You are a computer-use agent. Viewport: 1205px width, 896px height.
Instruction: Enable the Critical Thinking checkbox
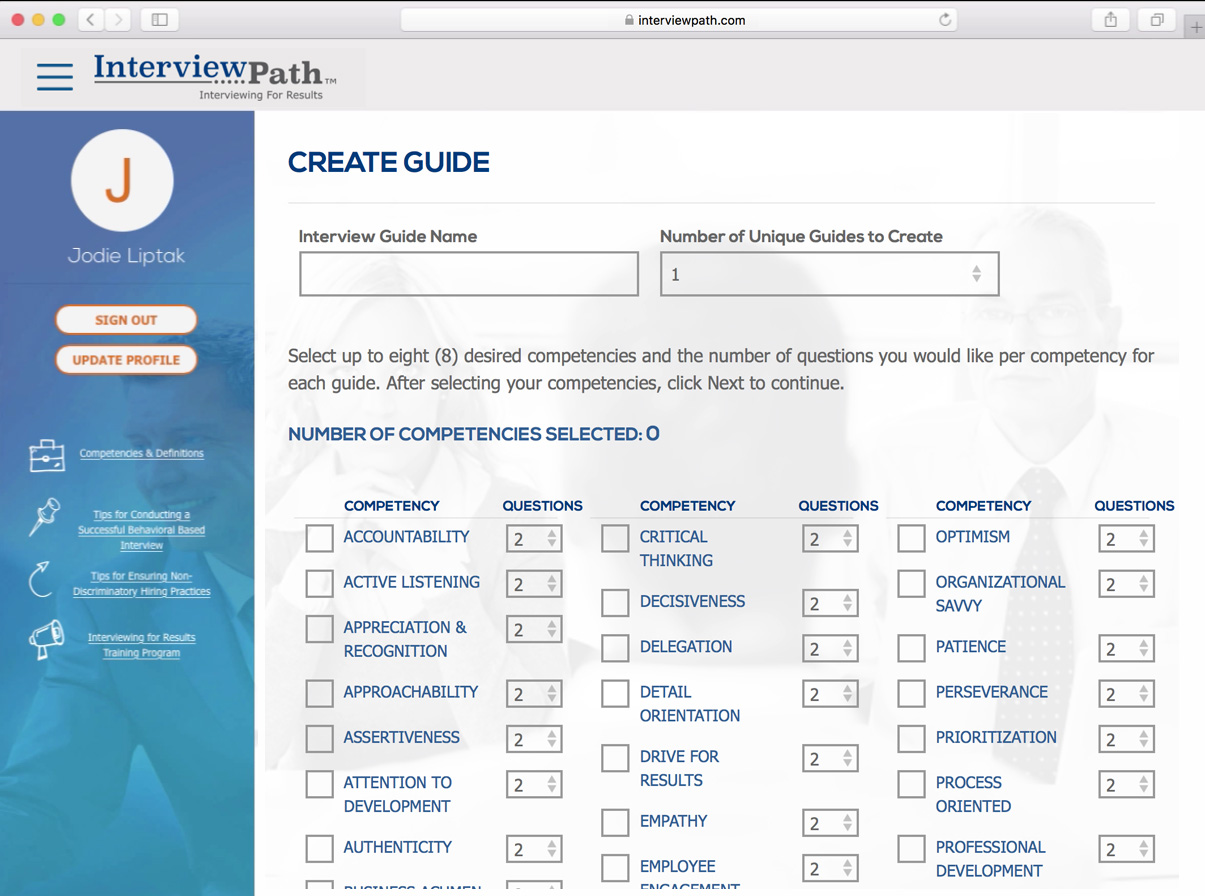[615, 538]
